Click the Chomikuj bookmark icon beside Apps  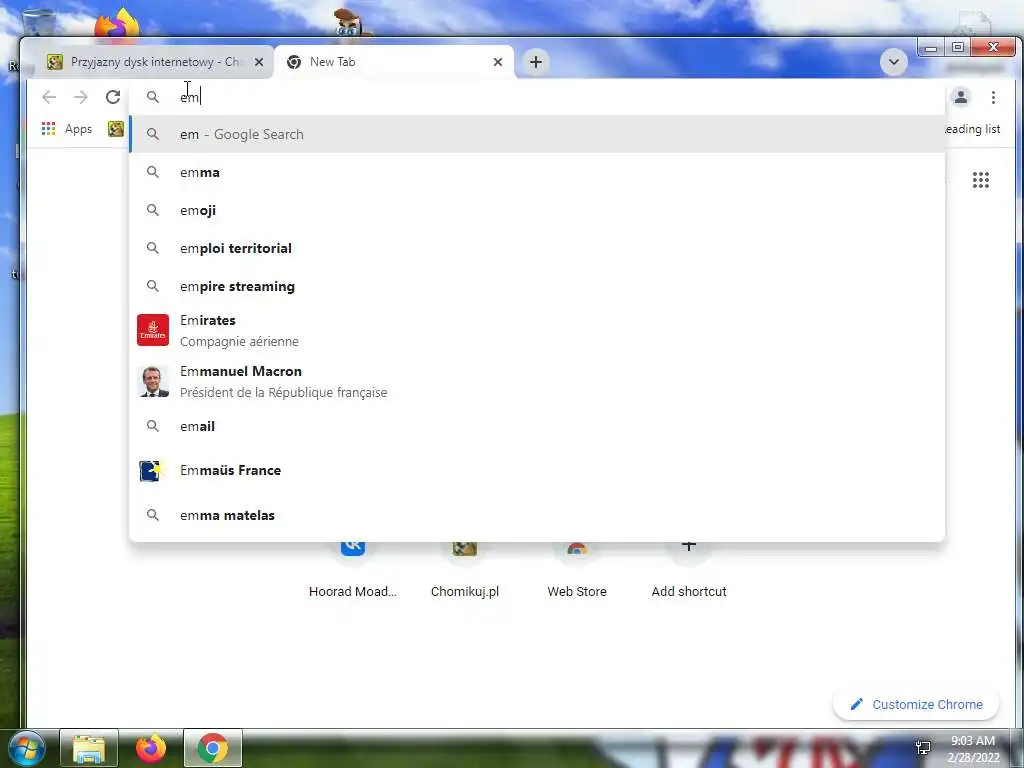116,129
